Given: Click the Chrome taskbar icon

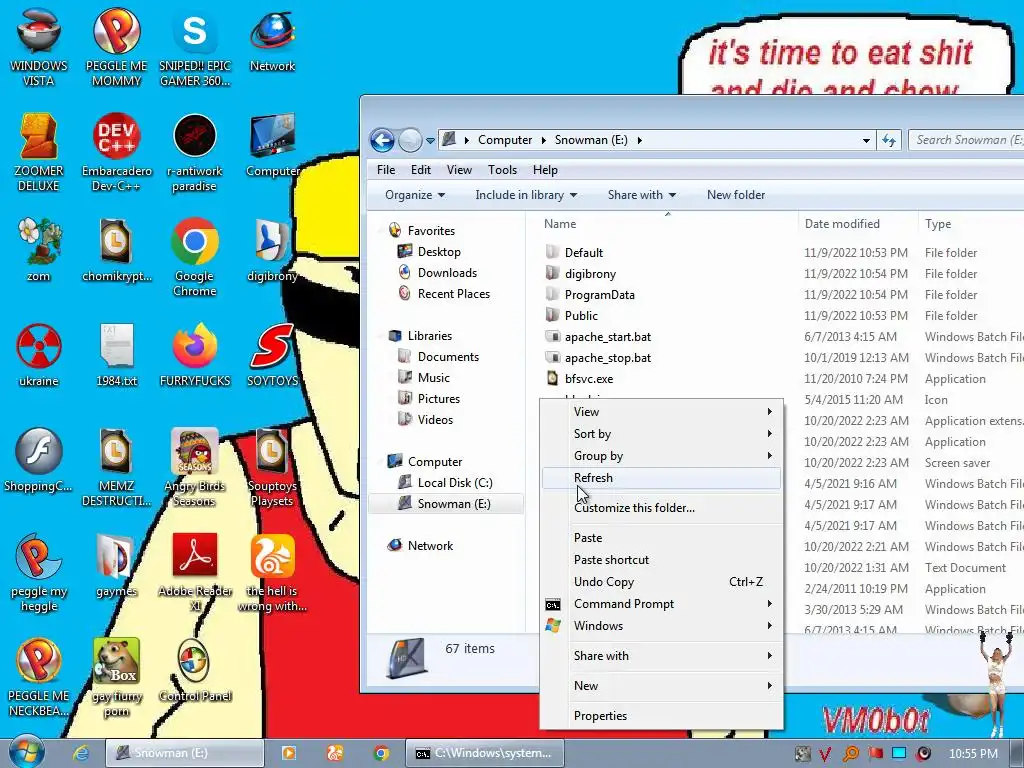Looking at the screenshot, I should tap(381, 753).
